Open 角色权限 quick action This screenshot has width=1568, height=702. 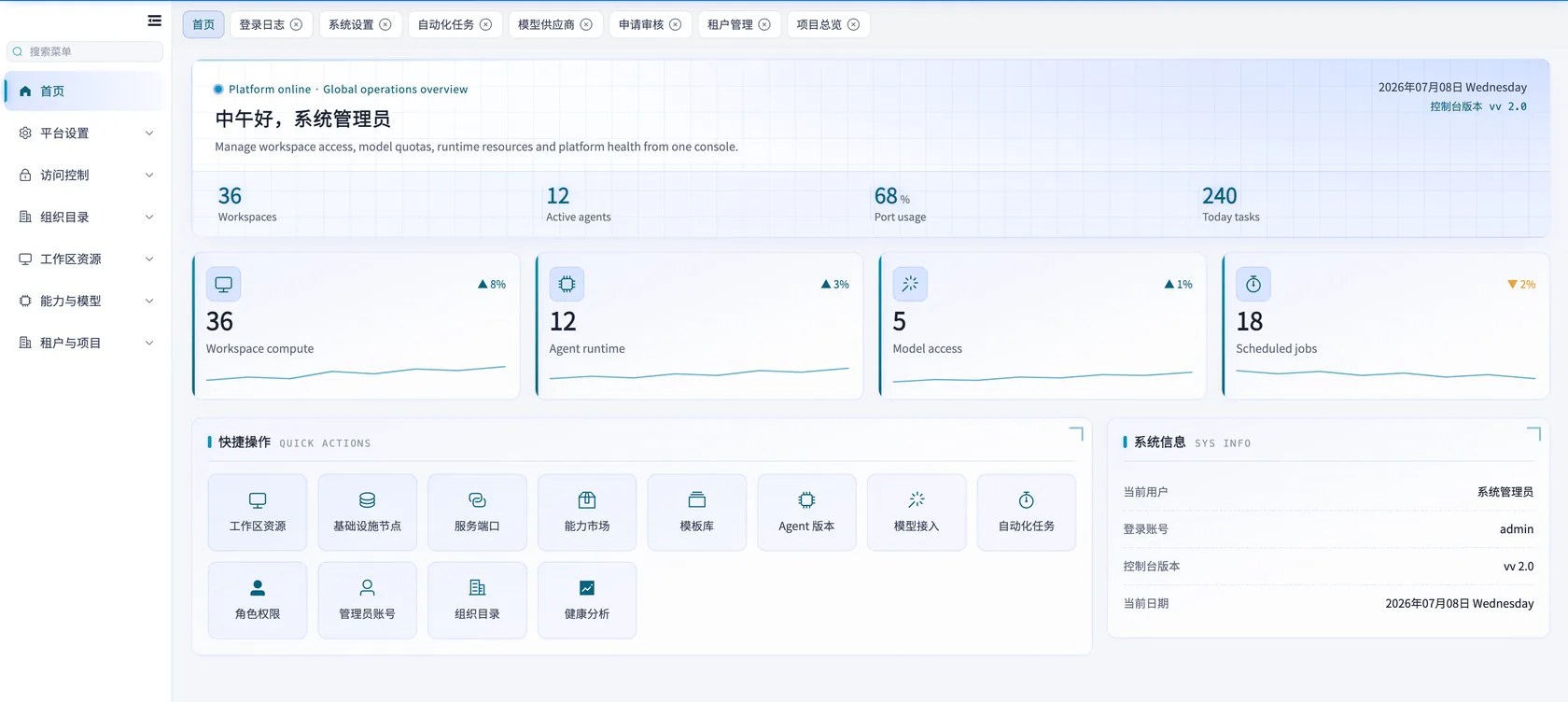click(258, 600)
